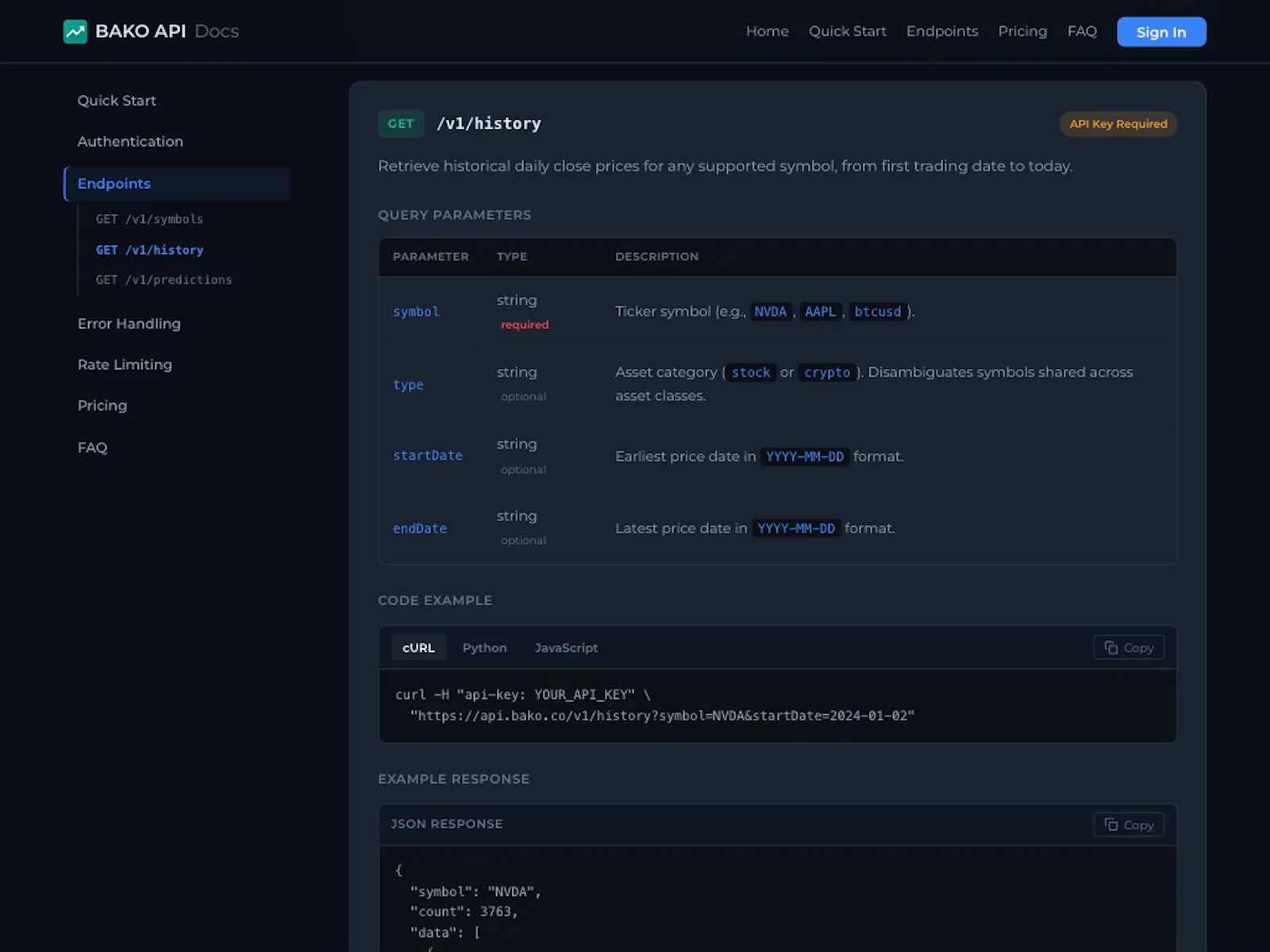
Task: Click the endDate parameter name
Action: 419,528
